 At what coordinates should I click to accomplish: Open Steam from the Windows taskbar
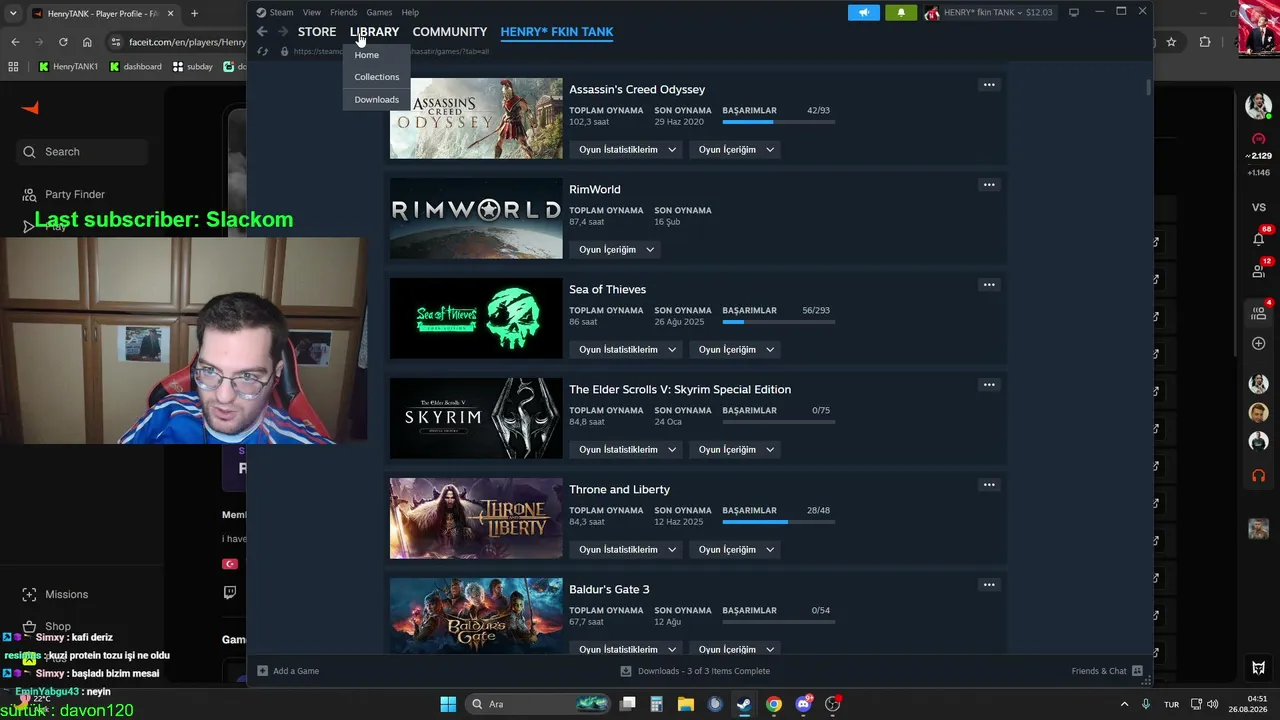click(x=743, y=704)
